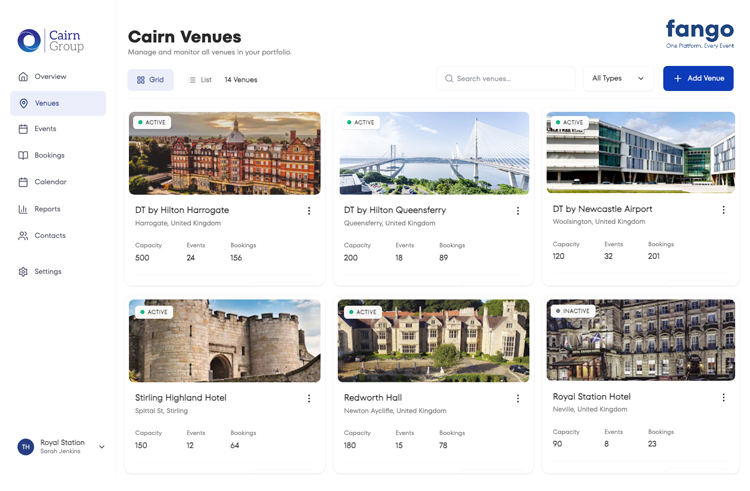Click the Redworth Hall photo

tap(434, 341)
